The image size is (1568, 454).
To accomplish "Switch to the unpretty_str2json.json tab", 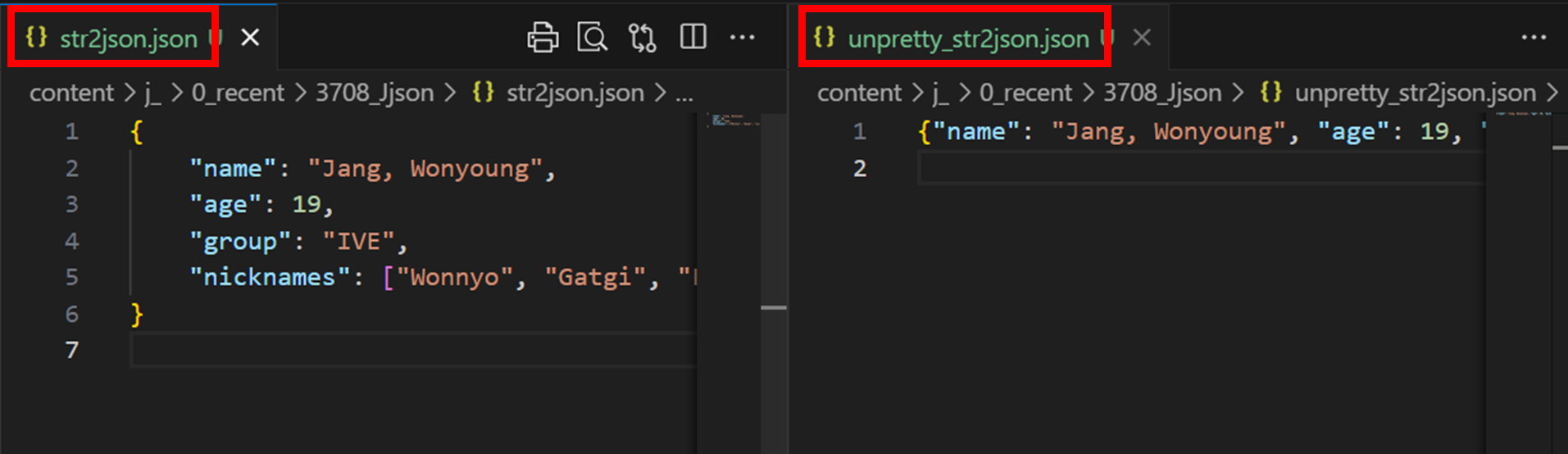I will point(968,39).
